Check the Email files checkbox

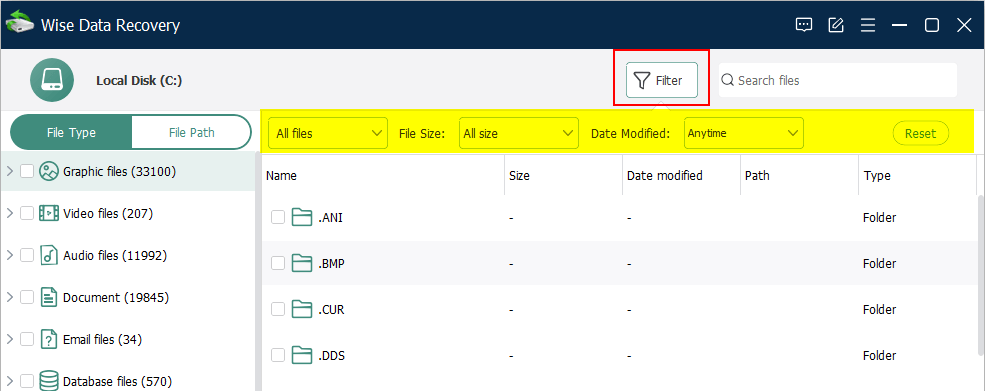click(x=27, y=339)
